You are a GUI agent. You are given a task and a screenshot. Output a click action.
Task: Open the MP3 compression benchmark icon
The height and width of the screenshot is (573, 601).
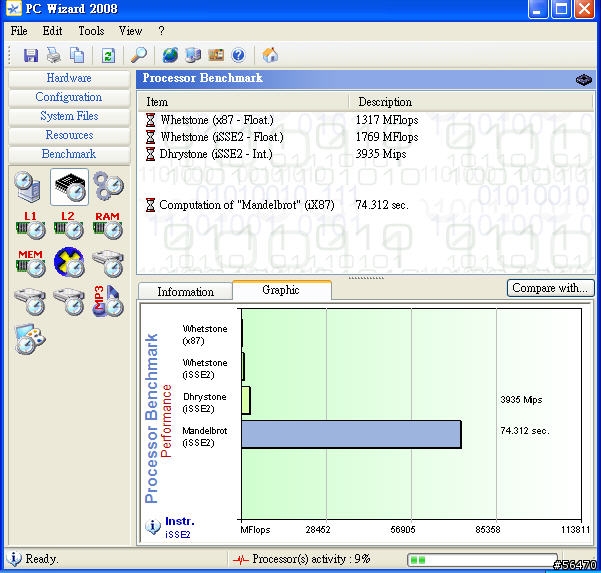point(108,301)
